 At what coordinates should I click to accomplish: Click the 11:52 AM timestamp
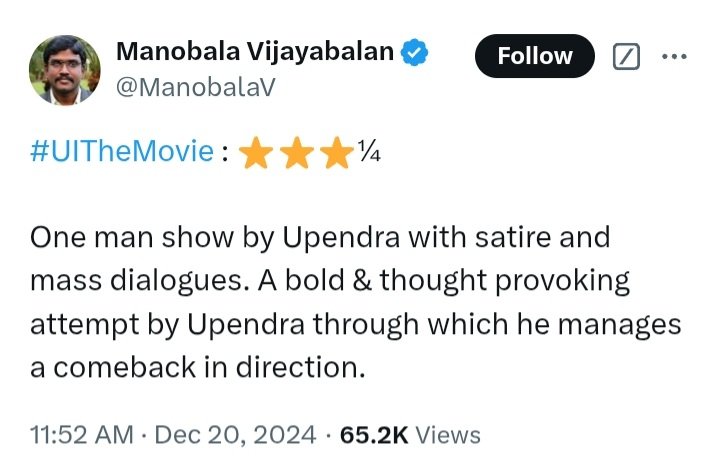click(x=82, y=435)
